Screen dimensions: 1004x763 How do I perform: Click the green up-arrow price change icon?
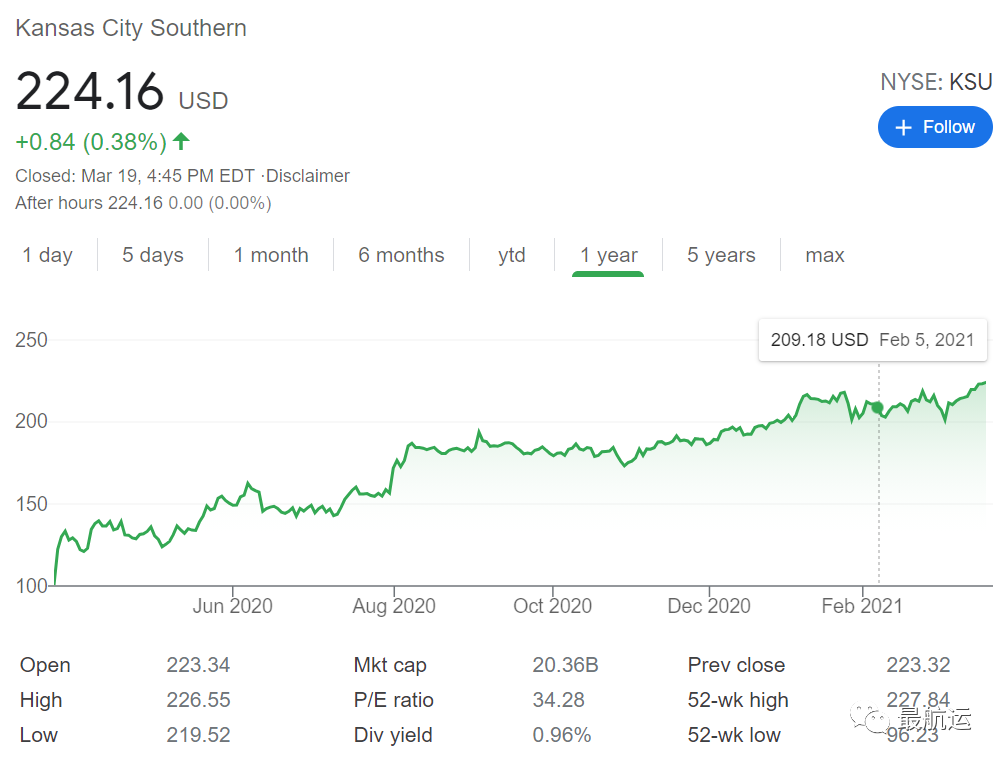click(181, 141)
